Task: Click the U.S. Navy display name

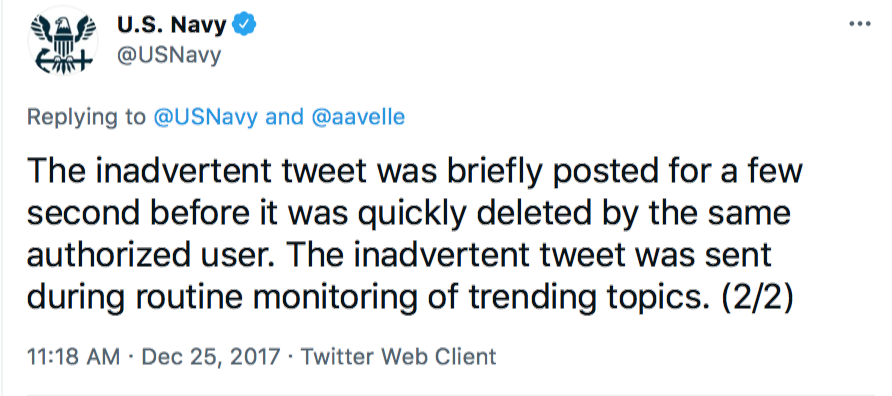Action: coord(172,25)
